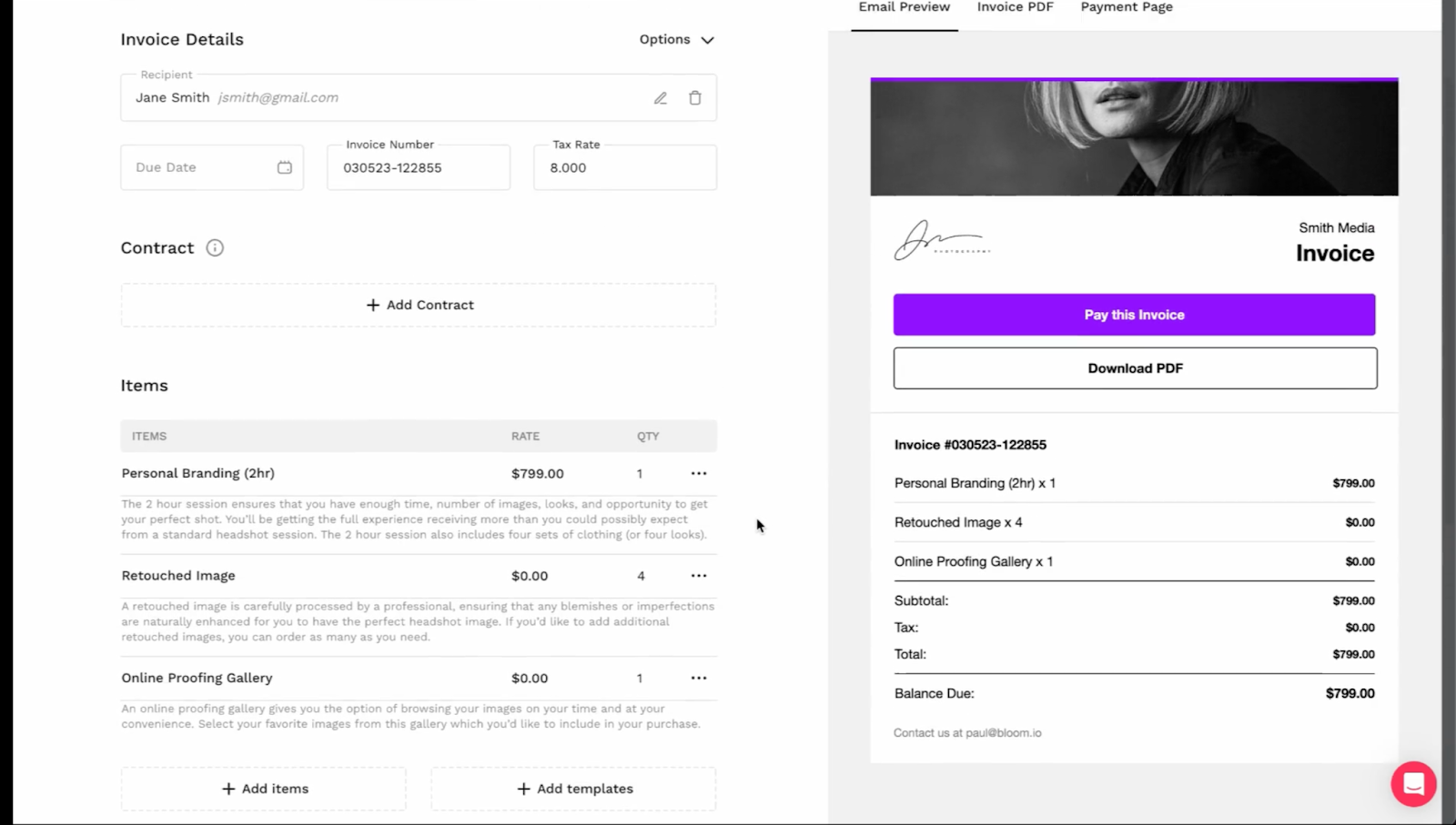Click the Contract info icon

click(215, 247)
